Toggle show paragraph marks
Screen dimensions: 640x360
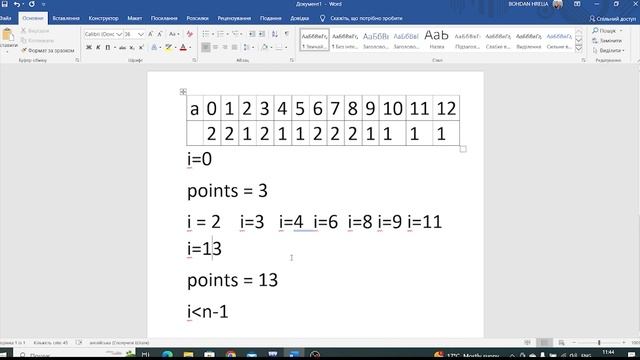click(287, 34)
